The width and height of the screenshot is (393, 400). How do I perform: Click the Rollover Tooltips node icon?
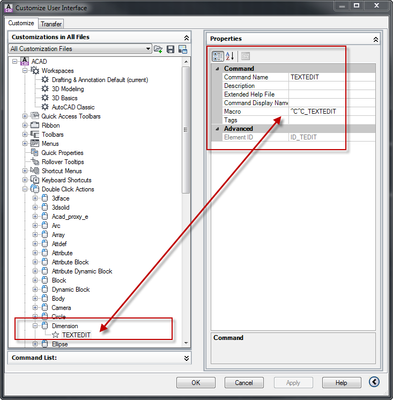[x=35, y=161]
